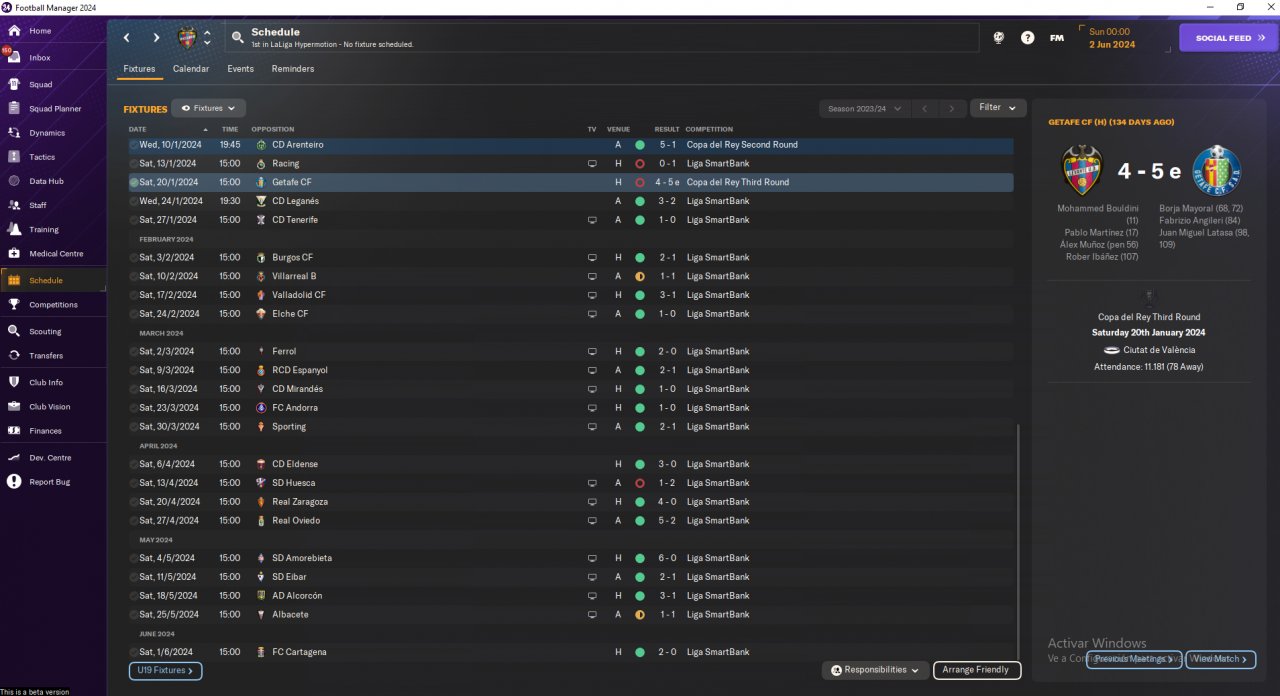Click the Previous Meetings button
The image size is (1280, 696).
click(x=1133, y=659)
